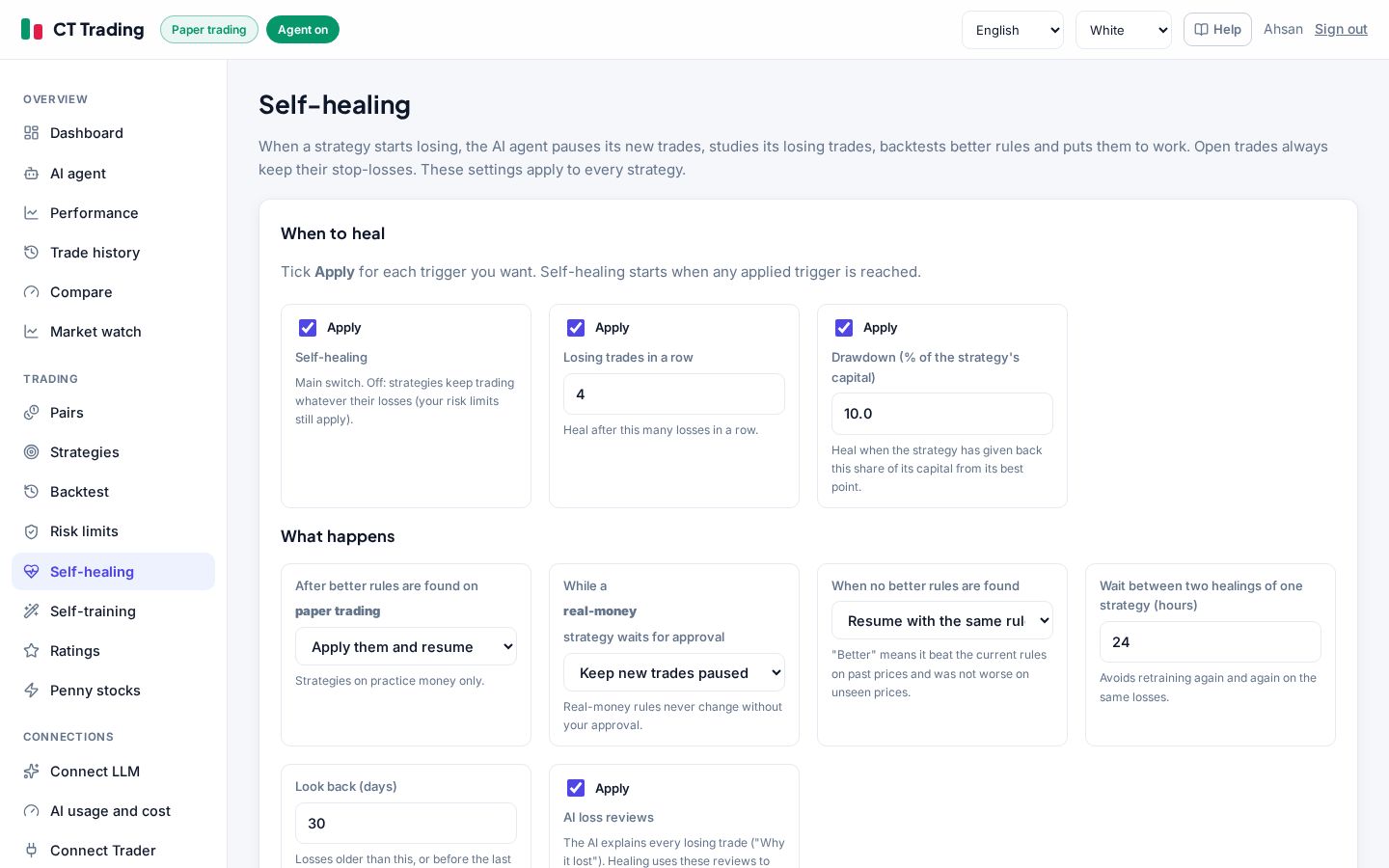The height and width of the screenshot is (868, 1389).
Task: Click the Pairs icon in sidebar
Action: (31, 413)
